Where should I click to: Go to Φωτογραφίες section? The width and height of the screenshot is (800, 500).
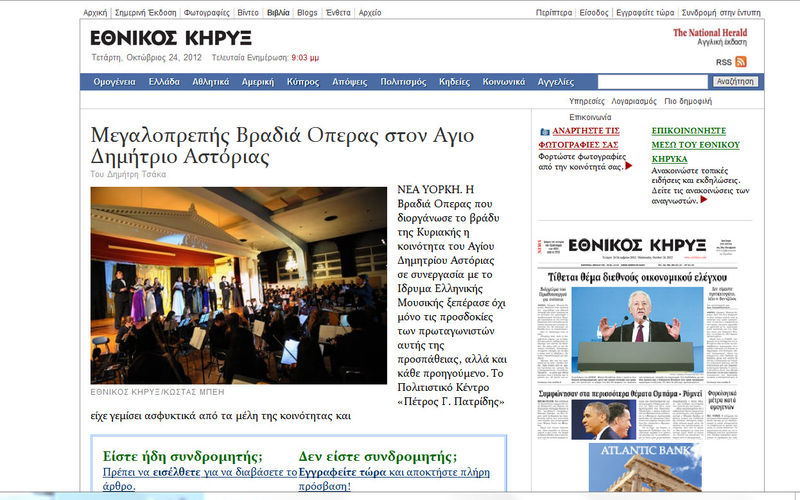click(x=207, y=13)
